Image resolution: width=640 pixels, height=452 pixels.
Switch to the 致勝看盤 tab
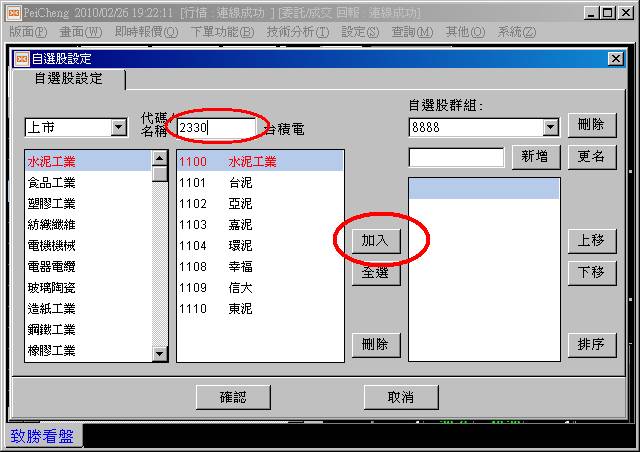pyautogui.click(x=42, y=436)
